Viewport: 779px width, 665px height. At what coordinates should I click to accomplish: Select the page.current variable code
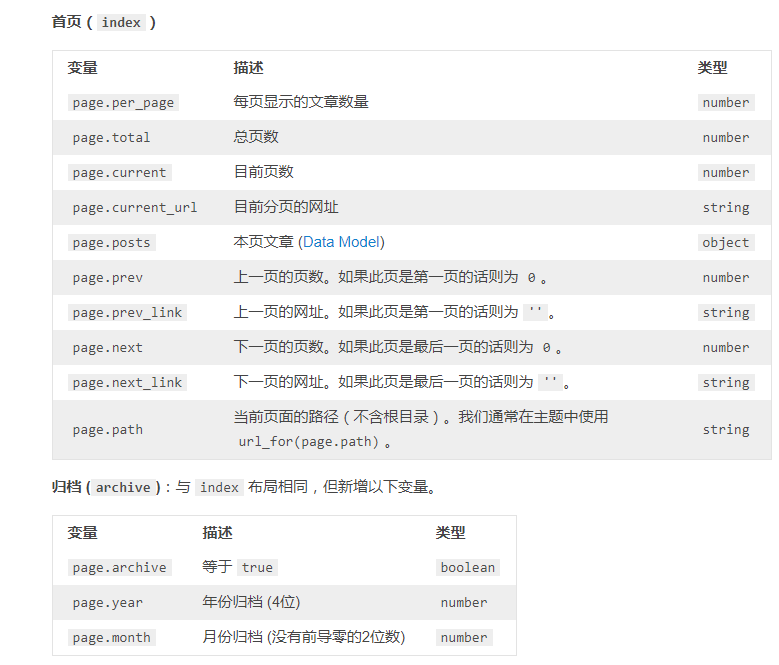119,172
